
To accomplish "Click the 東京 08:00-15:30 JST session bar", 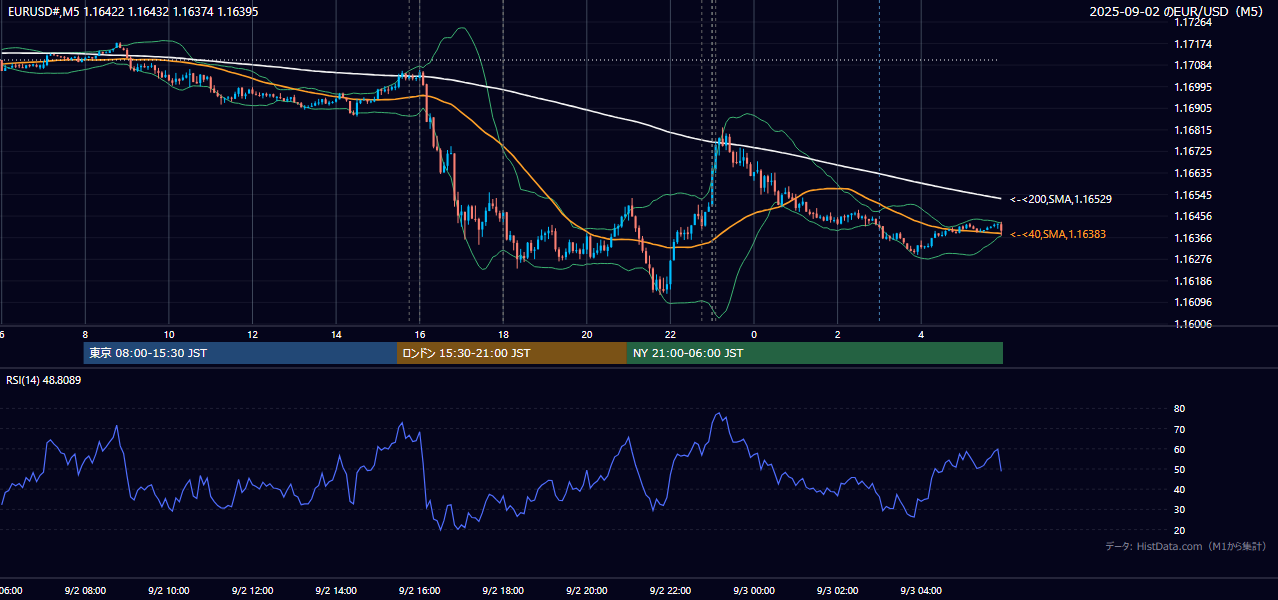I will 240,353.
